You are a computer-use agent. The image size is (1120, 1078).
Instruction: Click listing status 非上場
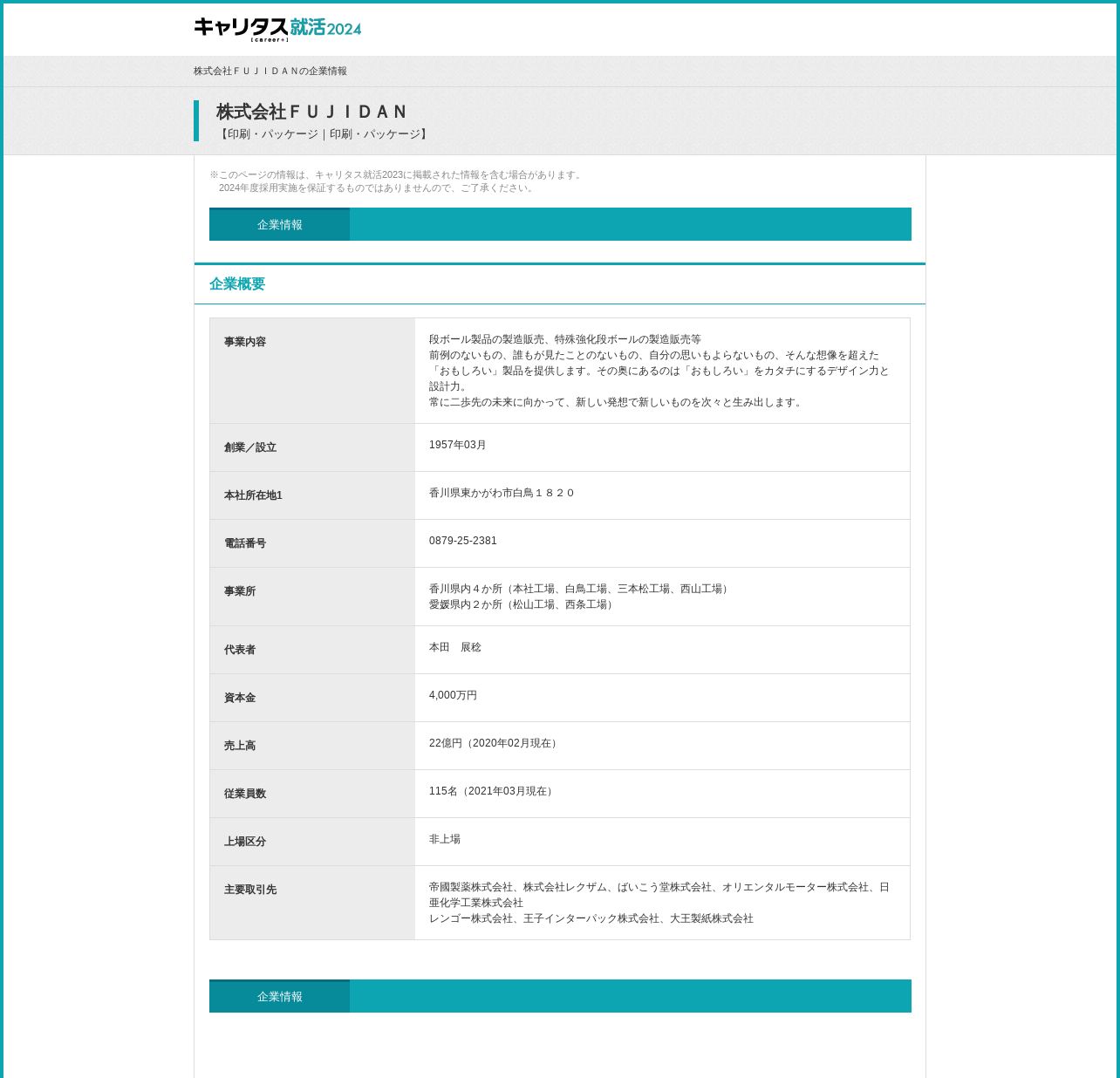tap(445, 839)
